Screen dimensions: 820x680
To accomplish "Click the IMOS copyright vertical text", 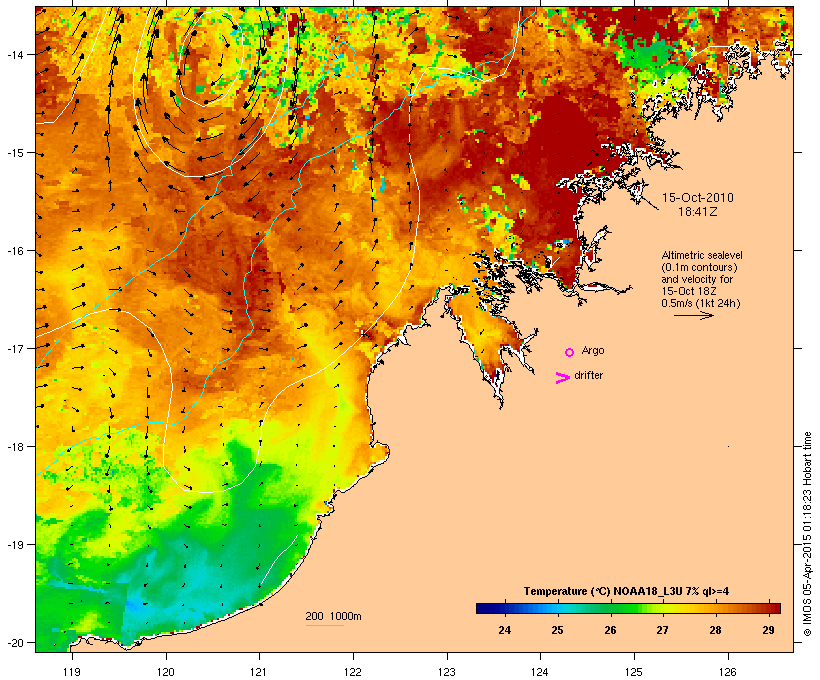I will [x=807, y=534].
